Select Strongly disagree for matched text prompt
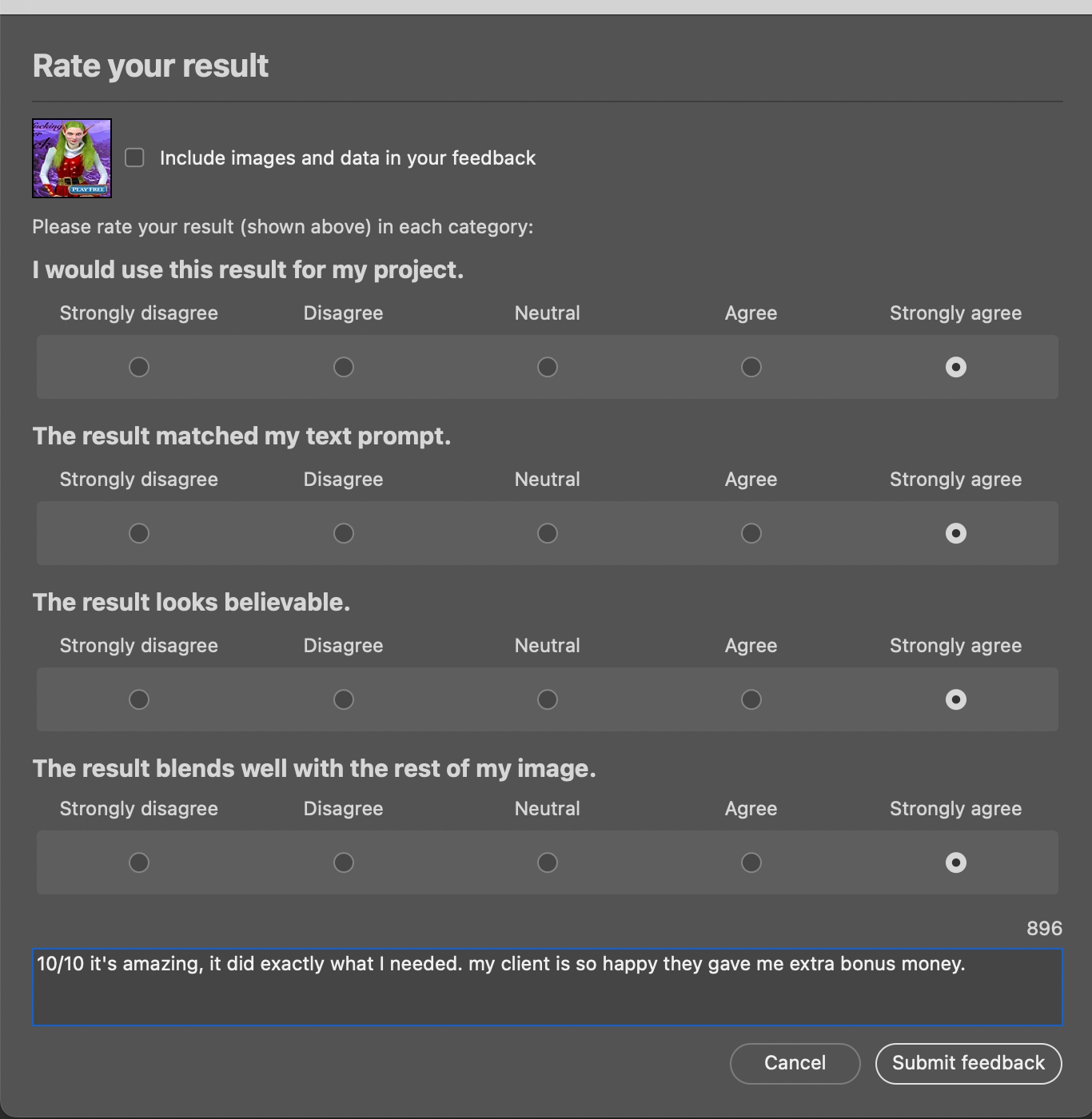The height and width of the screenshot is (1119, 1092). tap(139, 533)
